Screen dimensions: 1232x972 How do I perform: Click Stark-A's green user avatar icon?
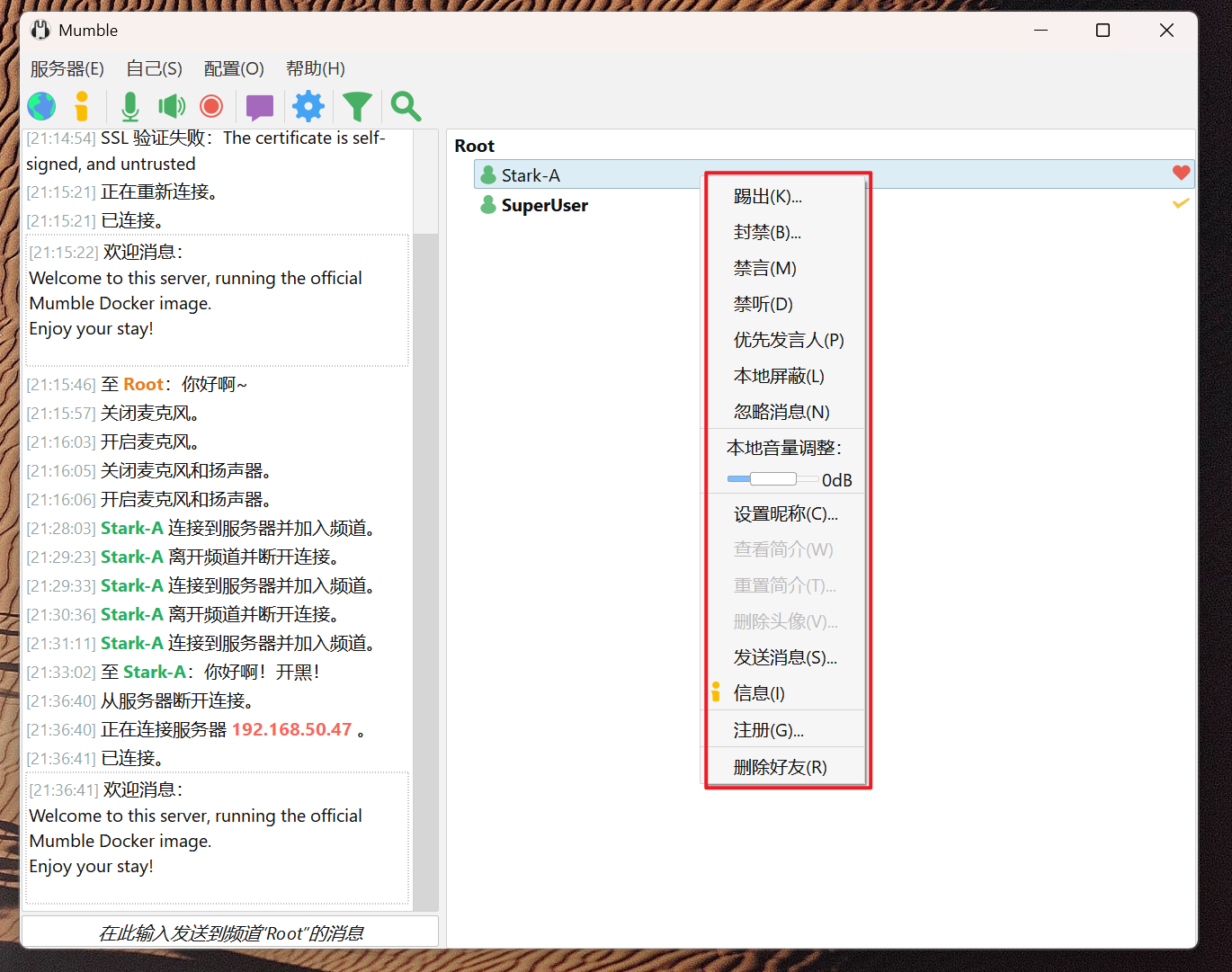tap(488, 174)
